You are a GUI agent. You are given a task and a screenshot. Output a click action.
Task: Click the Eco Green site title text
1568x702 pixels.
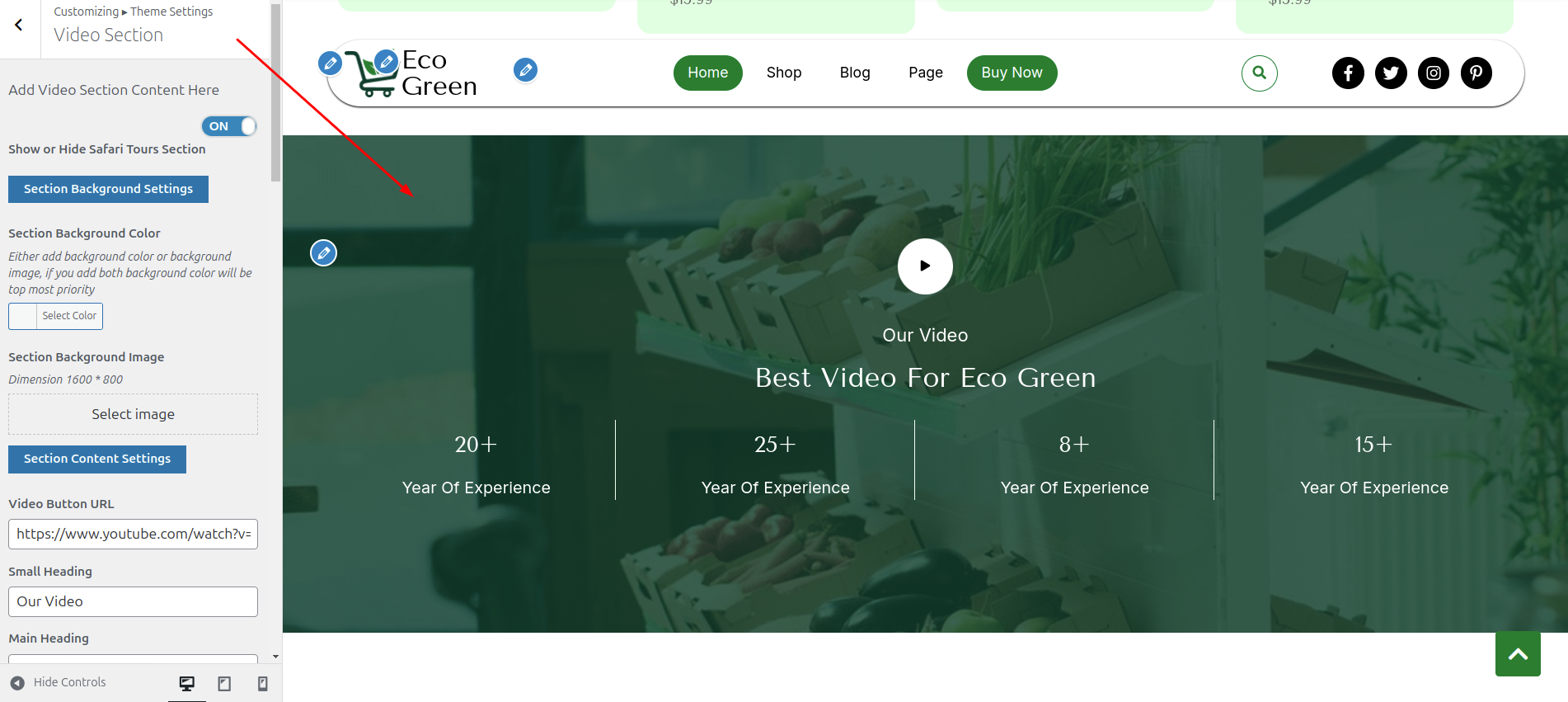[439, 73]
